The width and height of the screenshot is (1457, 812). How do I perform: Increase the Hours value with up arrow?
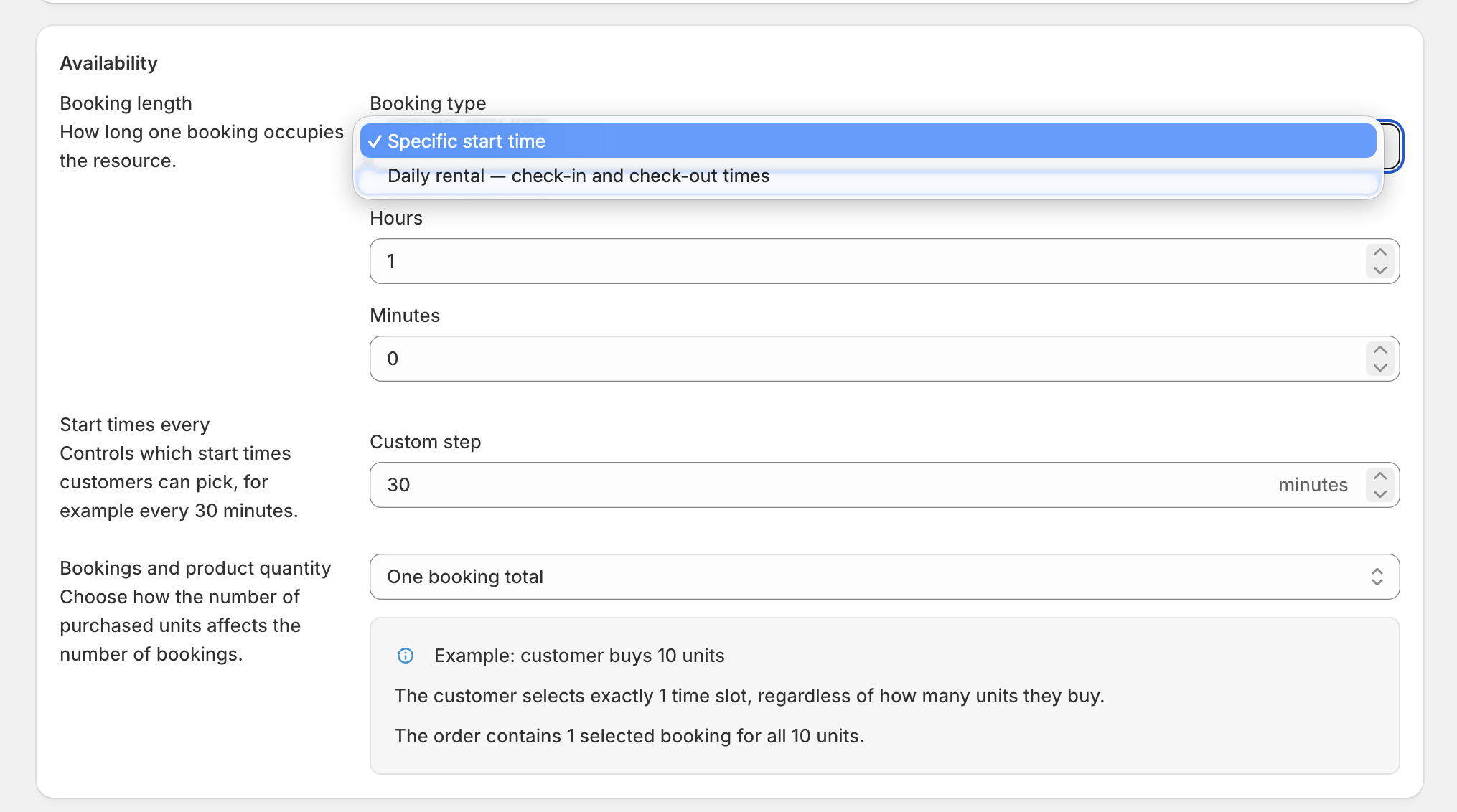(x=1379, y=252)
